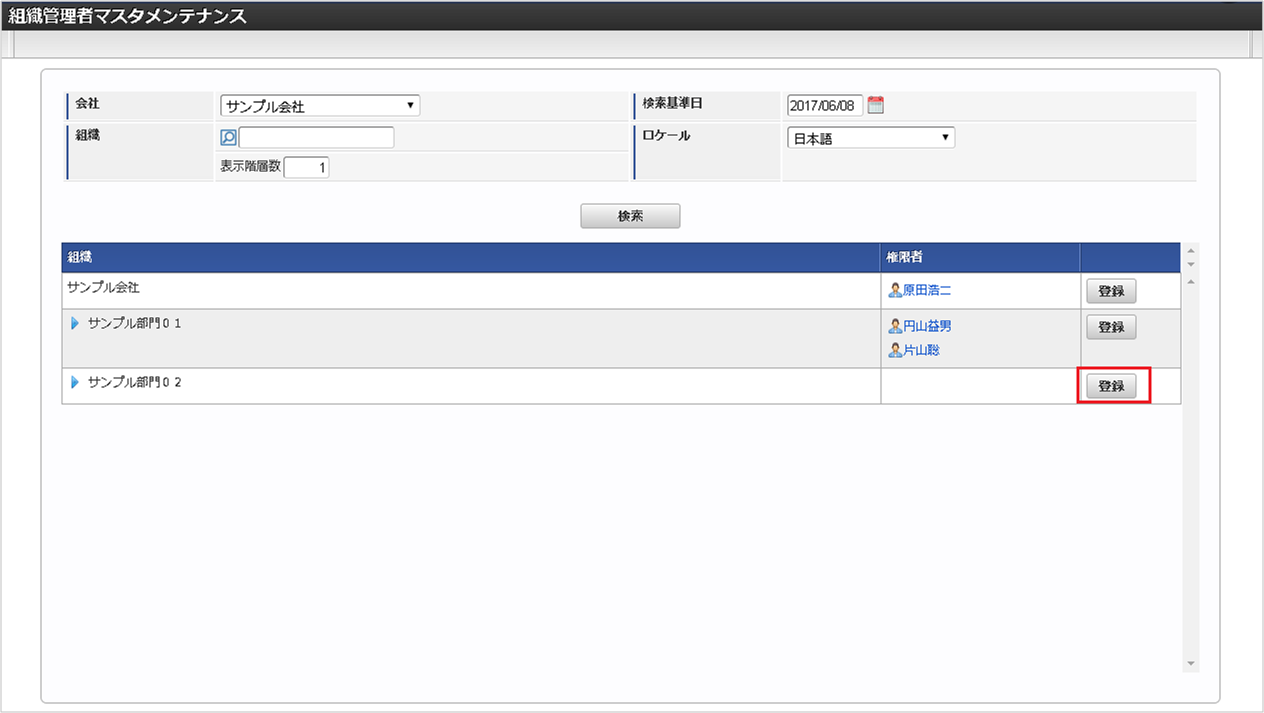Viewport: 1264px width, 713px height.
Task: Expand the サンプル部門０２ tree node
Action: pos(75,383)
